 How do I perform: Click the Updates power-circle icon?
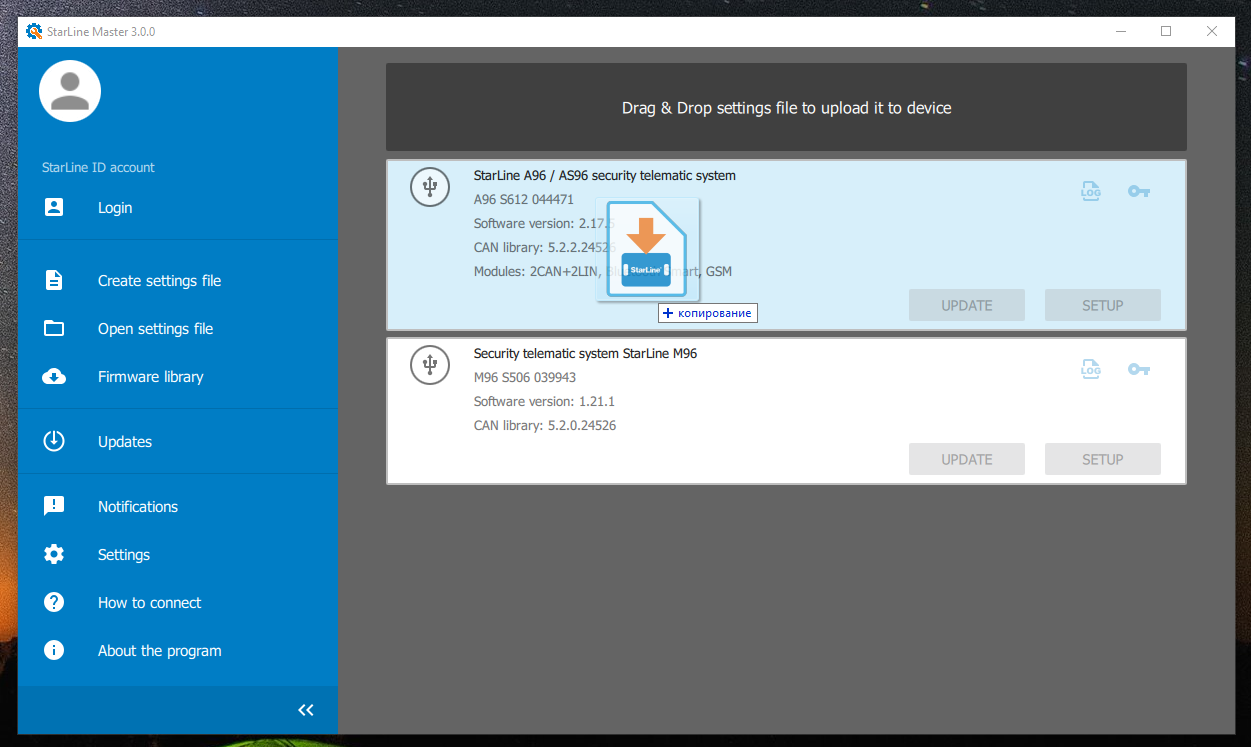[x=54, y=442]
